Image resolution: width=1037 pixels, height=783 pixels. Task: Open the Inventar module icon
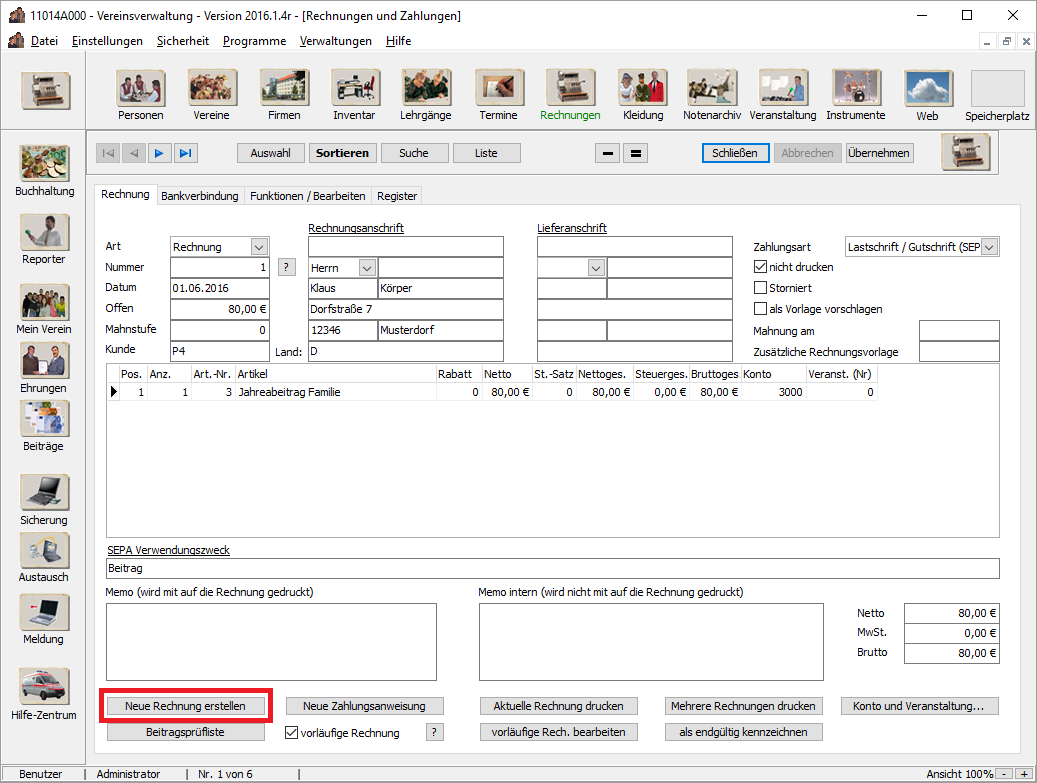[354, 88]
